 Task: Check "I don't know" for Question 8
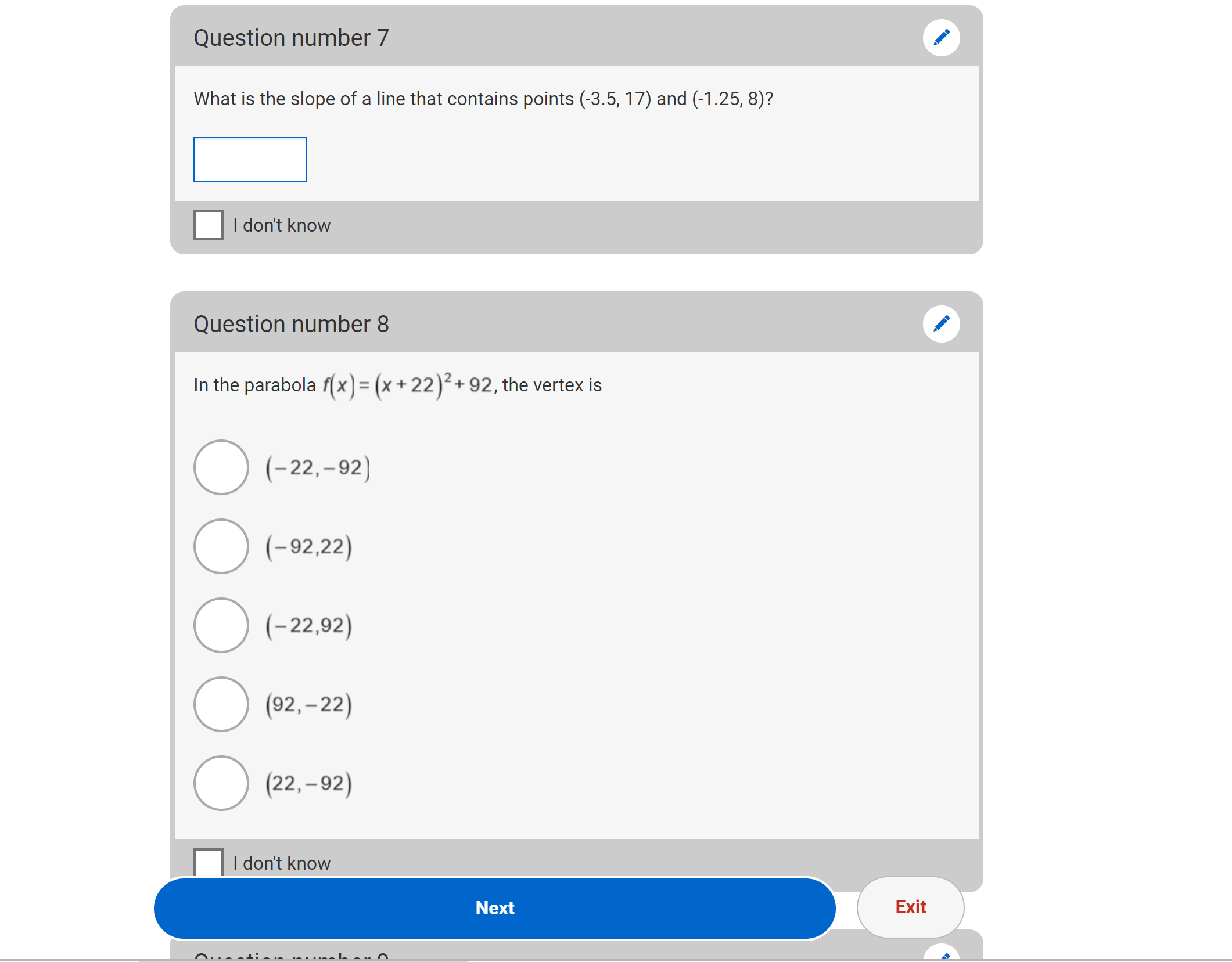click(209, 863)
